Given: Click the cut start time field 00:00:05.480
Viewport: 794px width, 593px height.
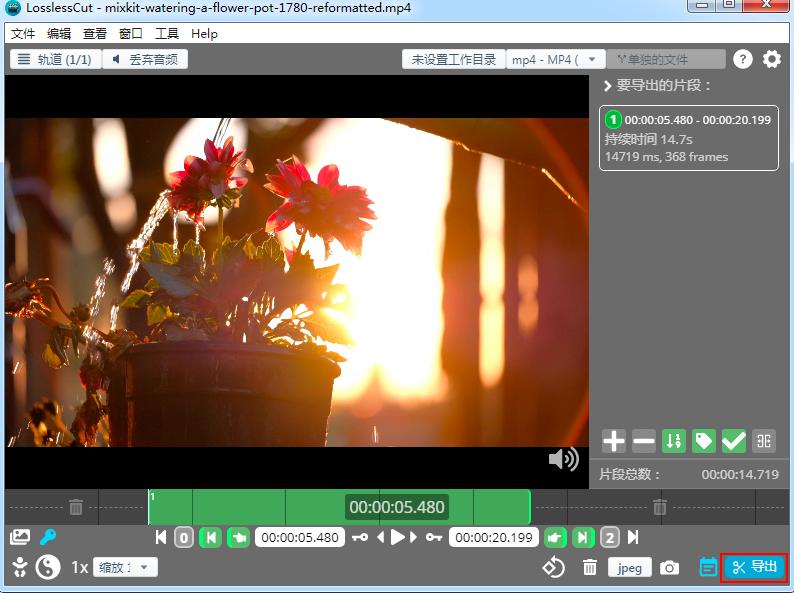Looking at the screenshot, I should tap(299, 538).
